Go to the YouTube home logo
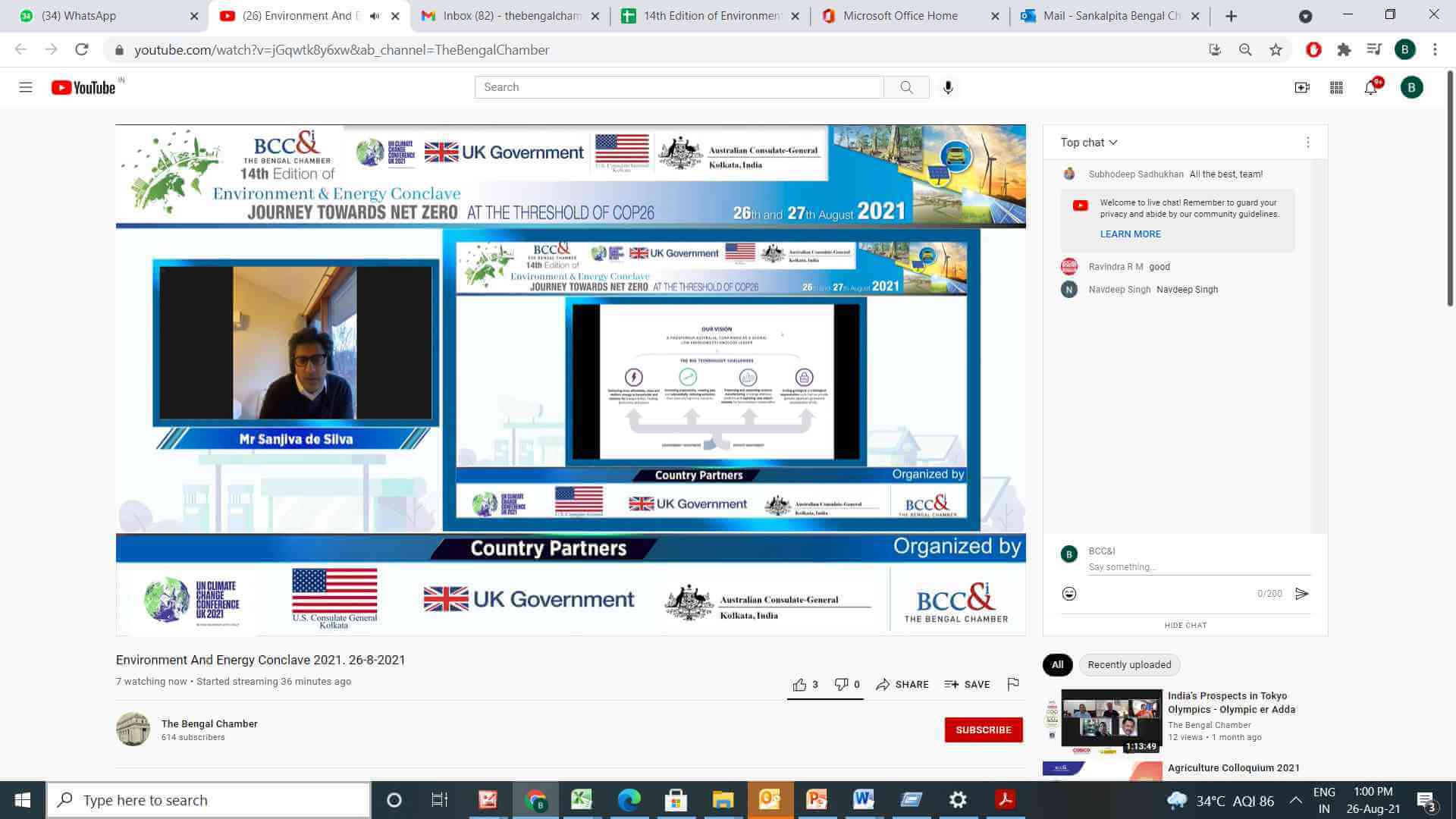1456x819 pixels. pyautogui.click(x=83, y=87)
